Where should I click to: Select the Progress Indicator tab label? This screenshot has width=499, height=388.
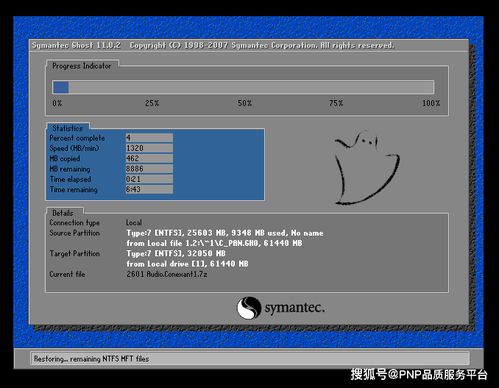(82, 66)
